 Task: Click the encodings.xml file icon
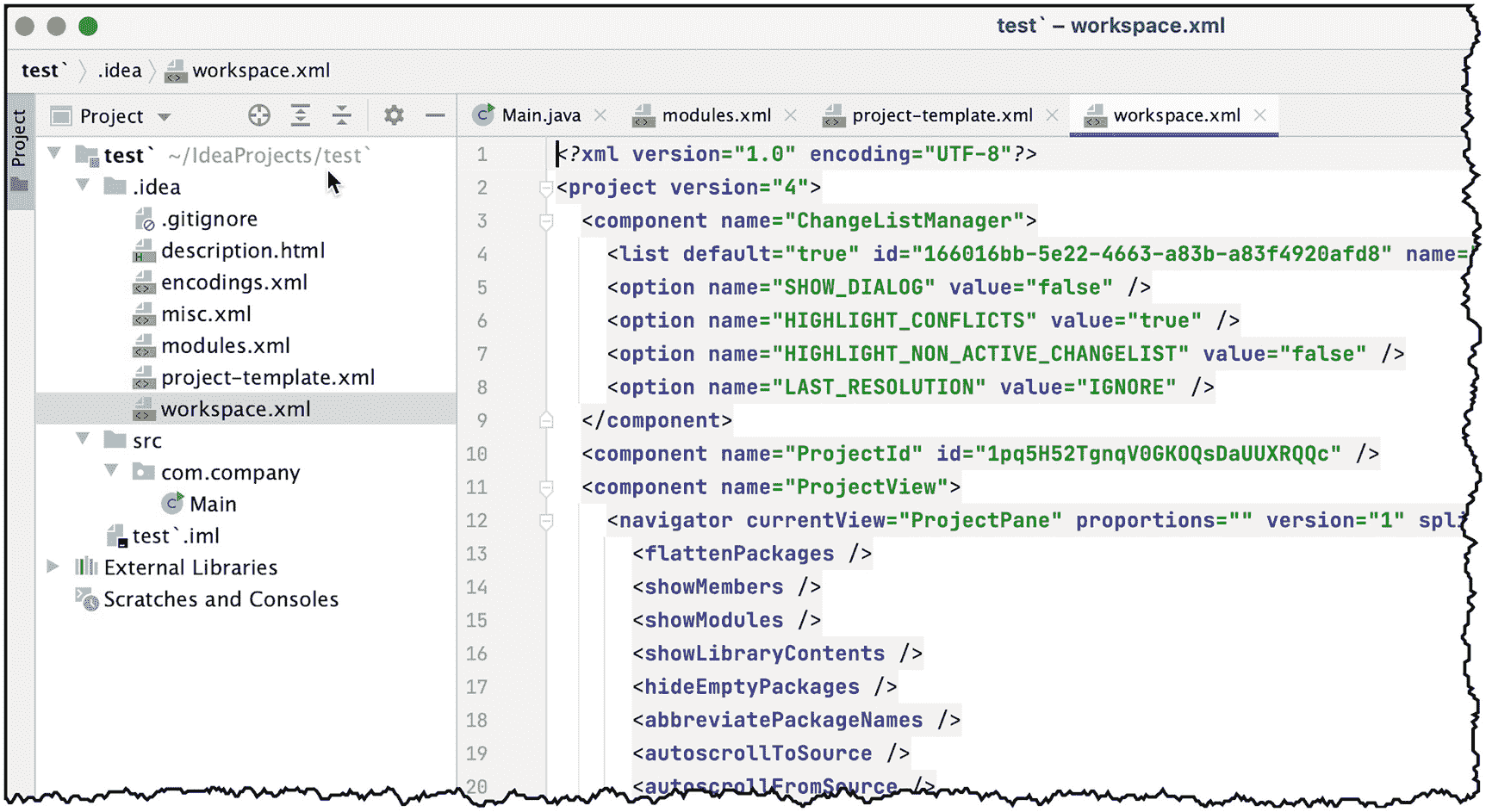tap(143, 283)
